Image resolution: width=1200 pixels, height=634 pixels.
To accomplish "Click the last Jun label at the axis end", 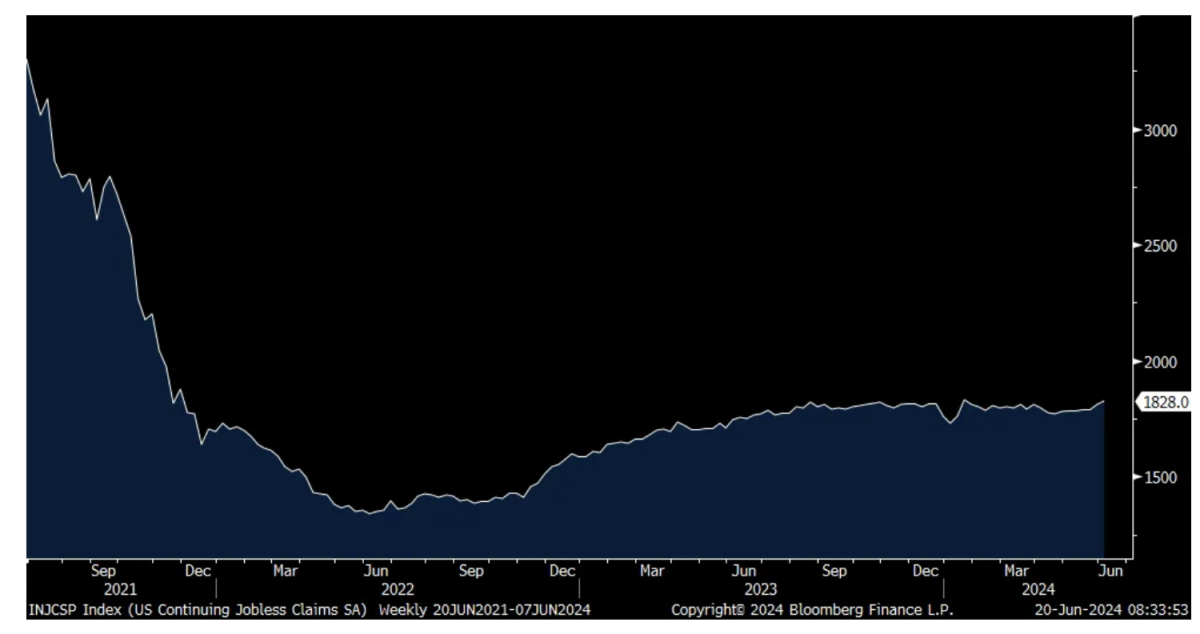I will [1111, 571].
